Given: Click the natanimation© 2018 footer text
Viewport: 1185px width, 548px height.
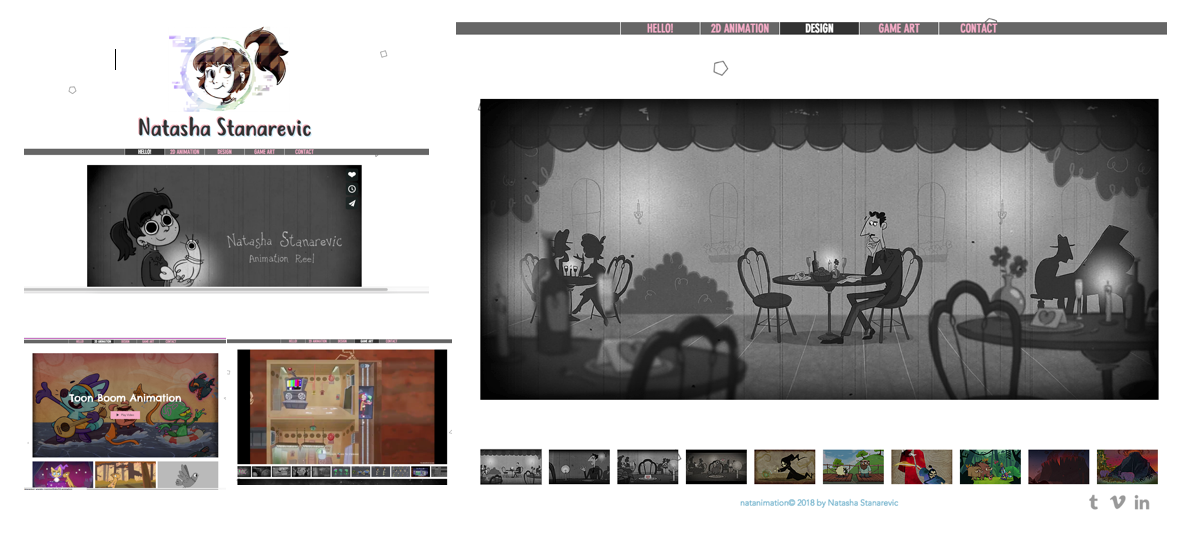Looking at the screenshot, I should pos(819,503).
